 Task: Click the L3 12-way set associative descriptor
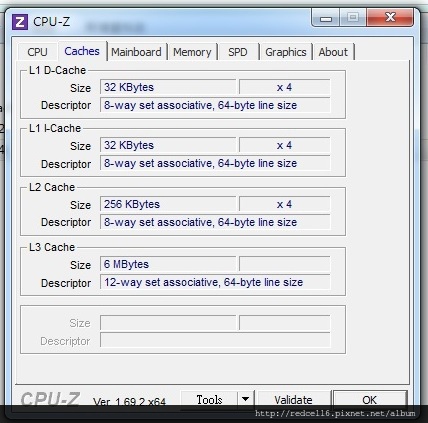(x=215, y=282)
